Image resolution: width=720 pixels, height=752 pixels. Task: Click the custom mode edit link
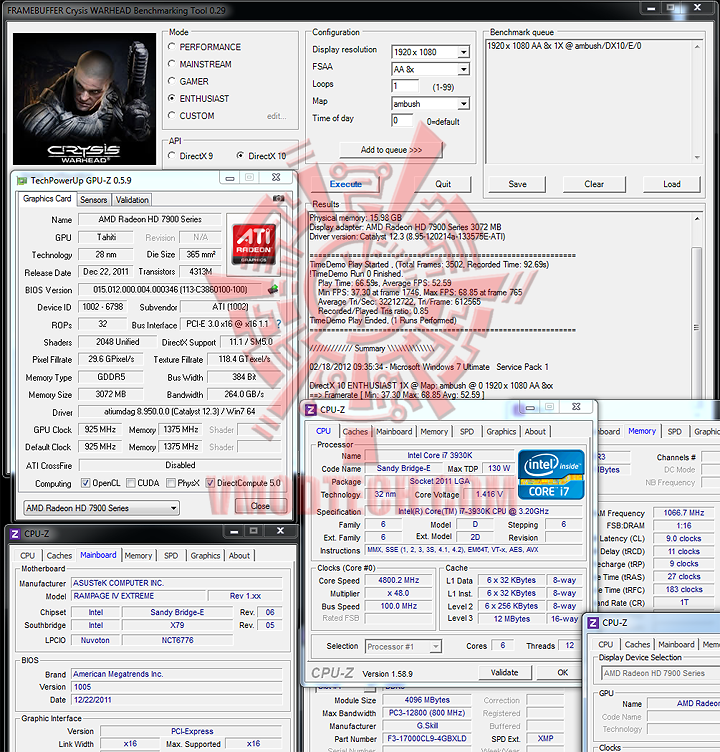(x=276, y=116)
